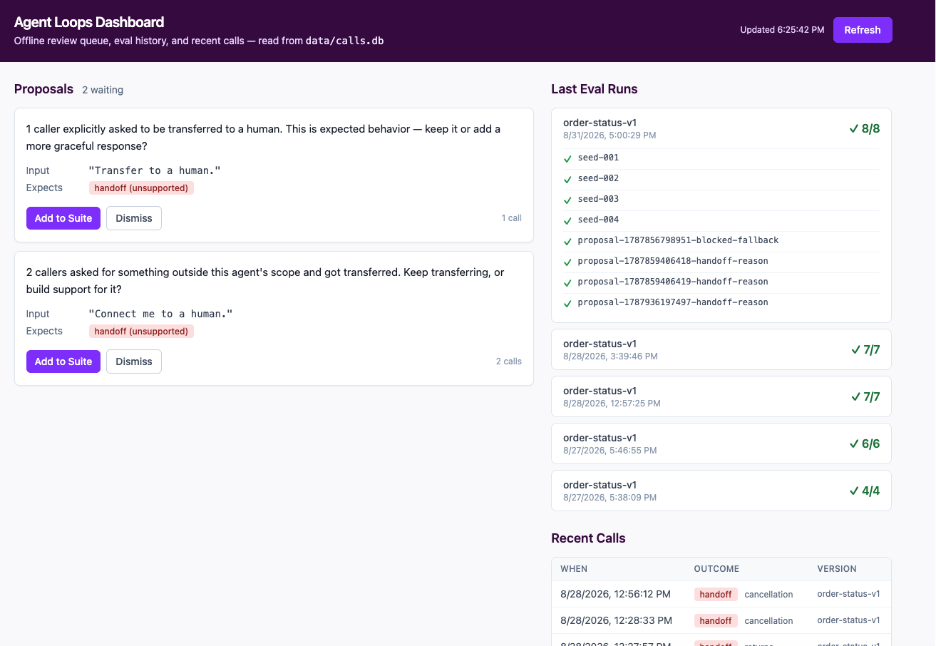This screenshot has height=646, width=936.
Task: Add the "Connect me to a human." proposal to suite
Action: pos(63,361)
